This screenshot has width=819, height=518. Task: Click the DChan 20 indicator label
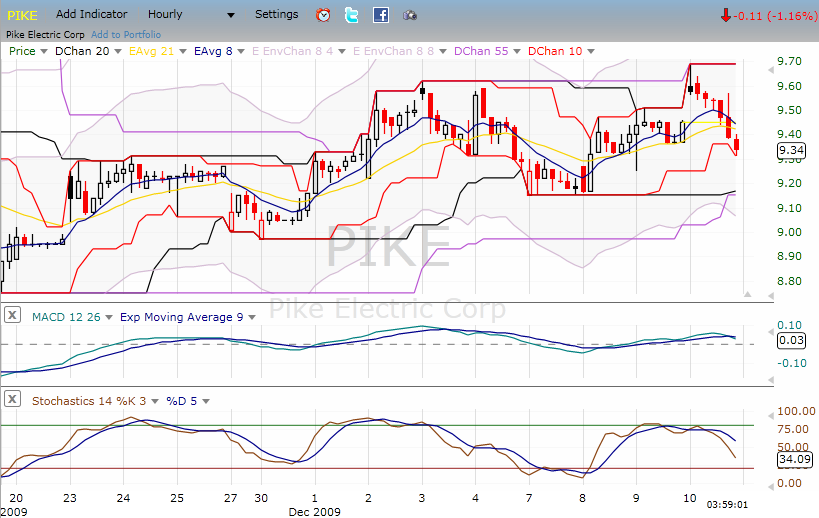[x=82, y=51]
